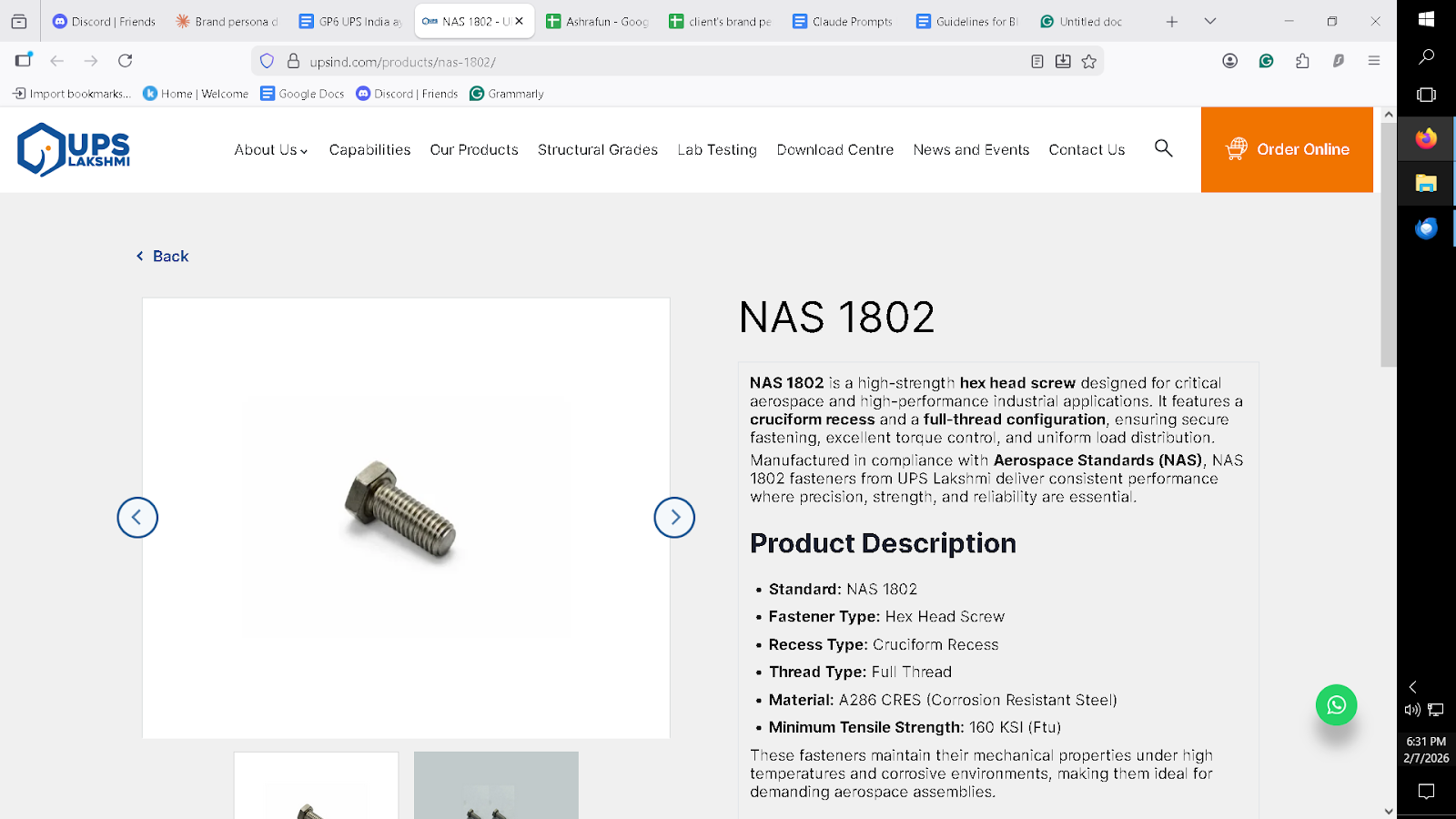Toggle reader view icon in address bar
The width and height of the screenshot is (1456, 819).
tap(1036, 62)
